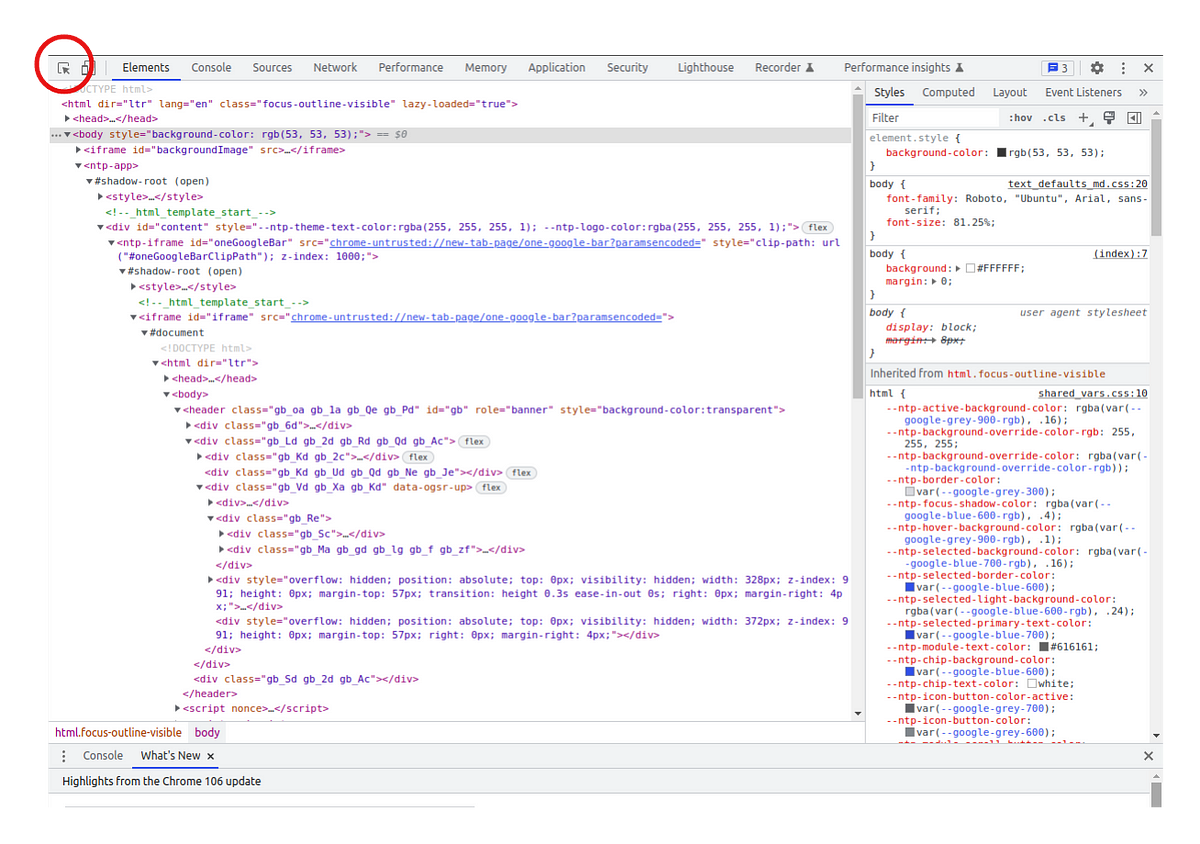Toggle the device toolbar icon

[87, 68]
